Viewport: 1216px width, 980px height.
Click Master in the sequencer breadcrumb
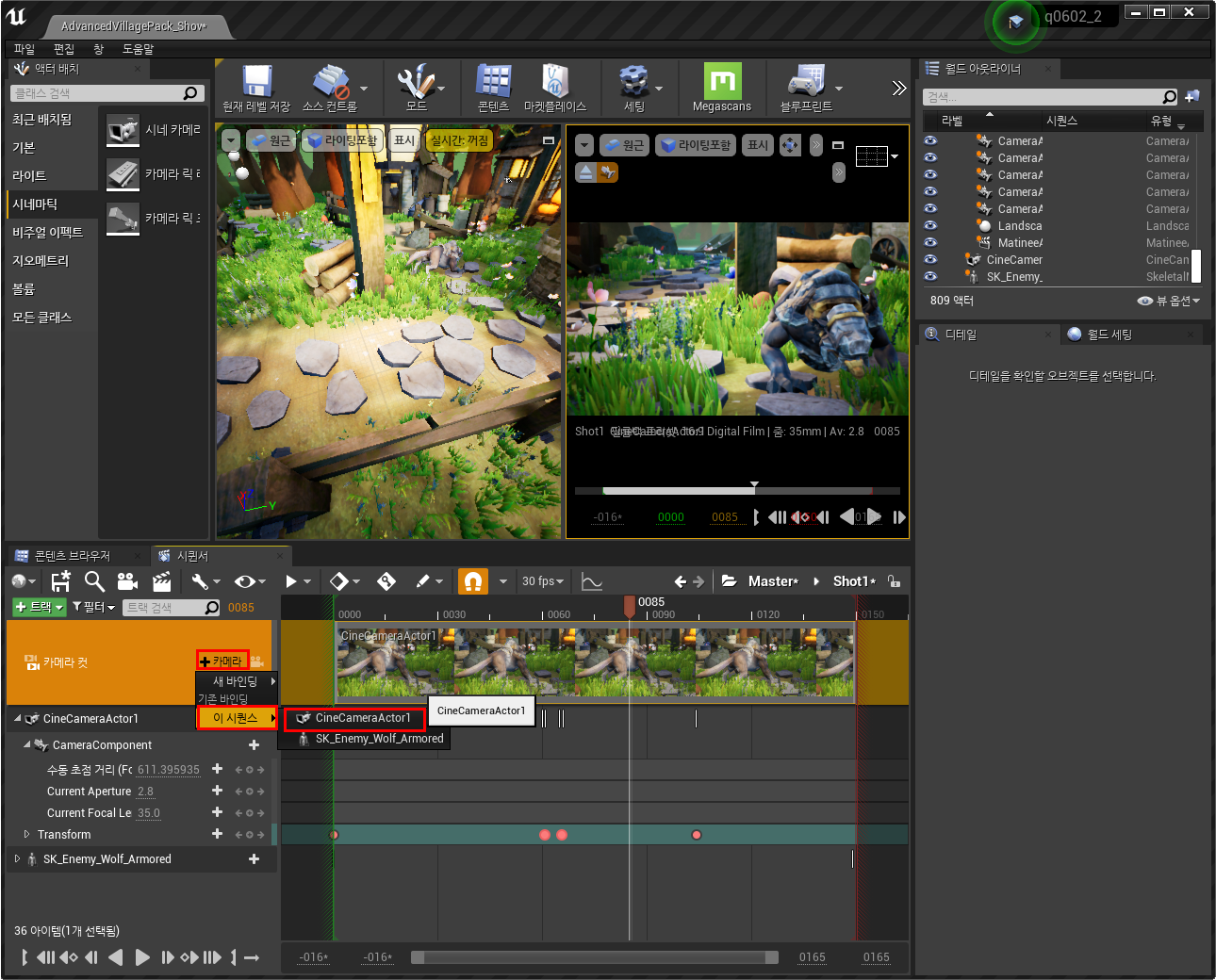(x=773, y=581)
